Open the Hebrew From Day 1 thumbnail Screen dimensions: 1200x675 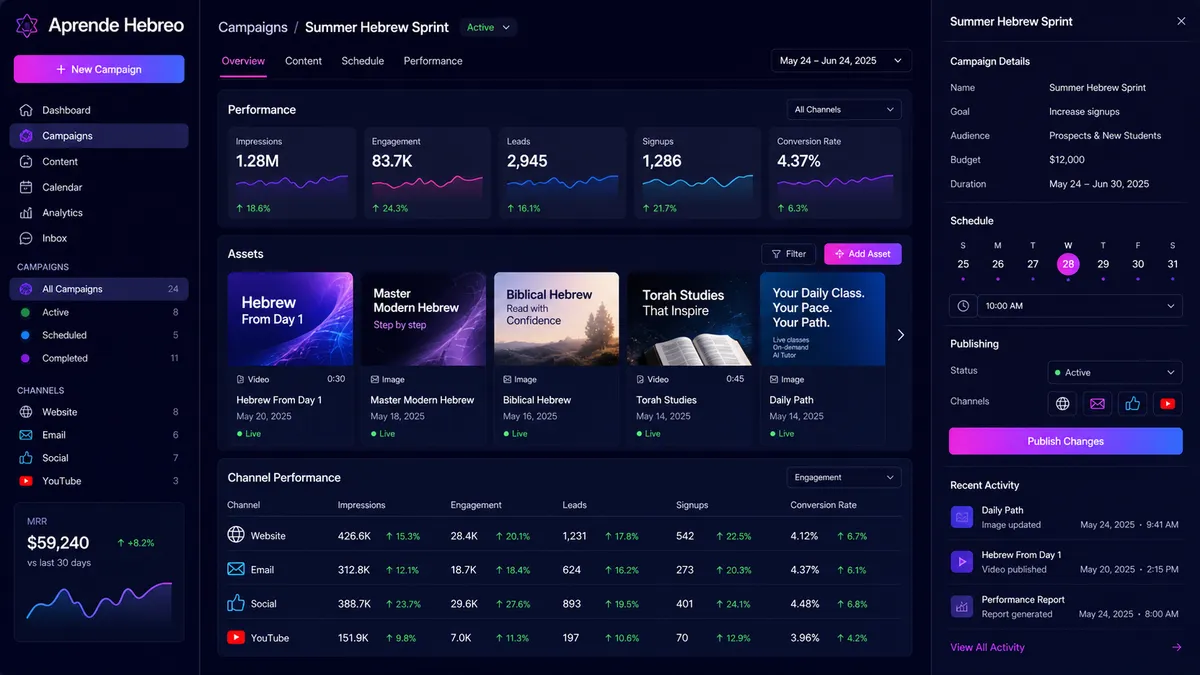click(x=290, y=319)
